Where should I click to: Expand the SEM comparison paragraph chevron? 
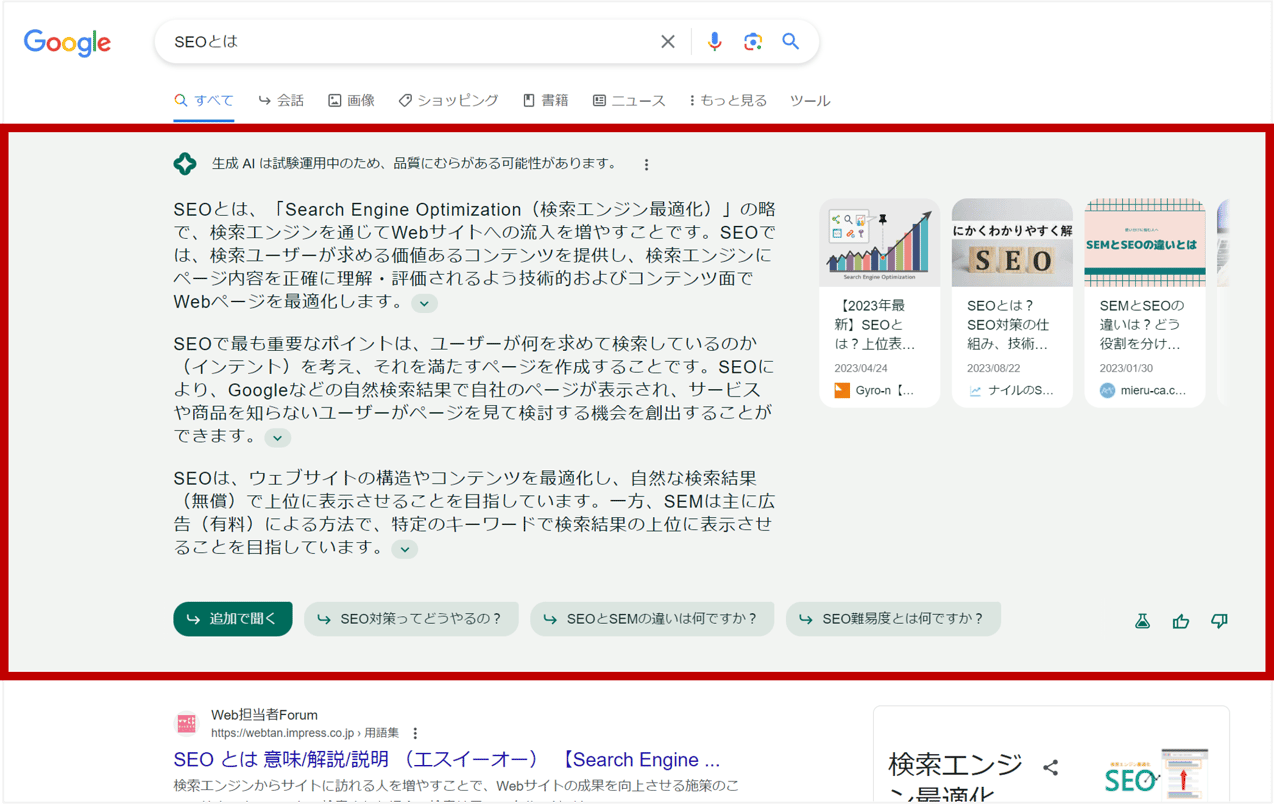(404, 548)
